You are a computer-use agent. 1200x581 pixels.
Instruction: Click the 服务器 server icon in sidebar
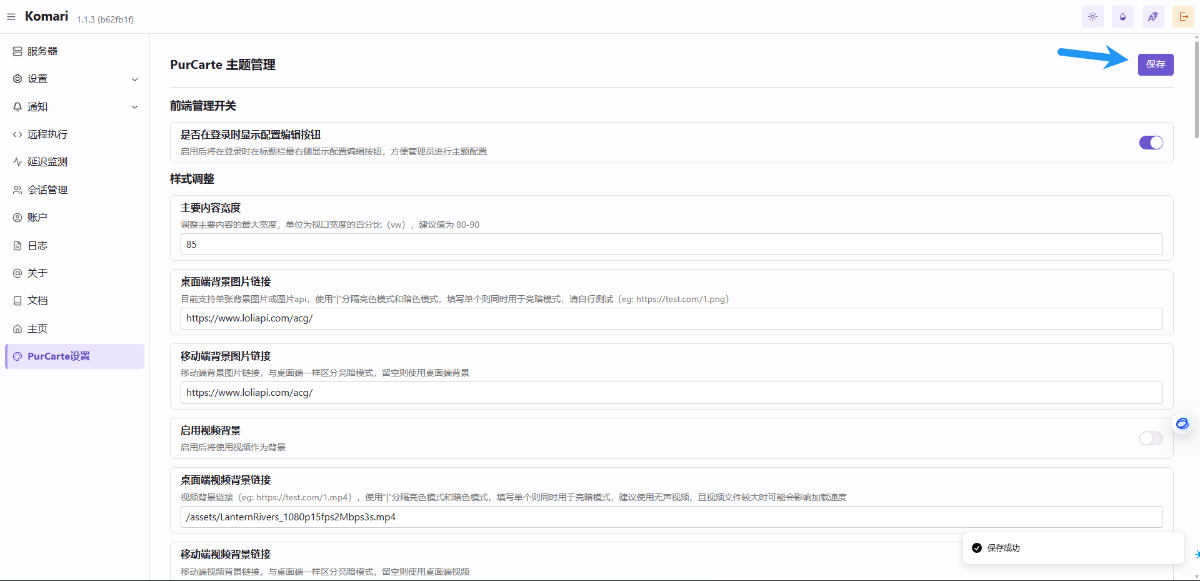[x=17, y=51]
